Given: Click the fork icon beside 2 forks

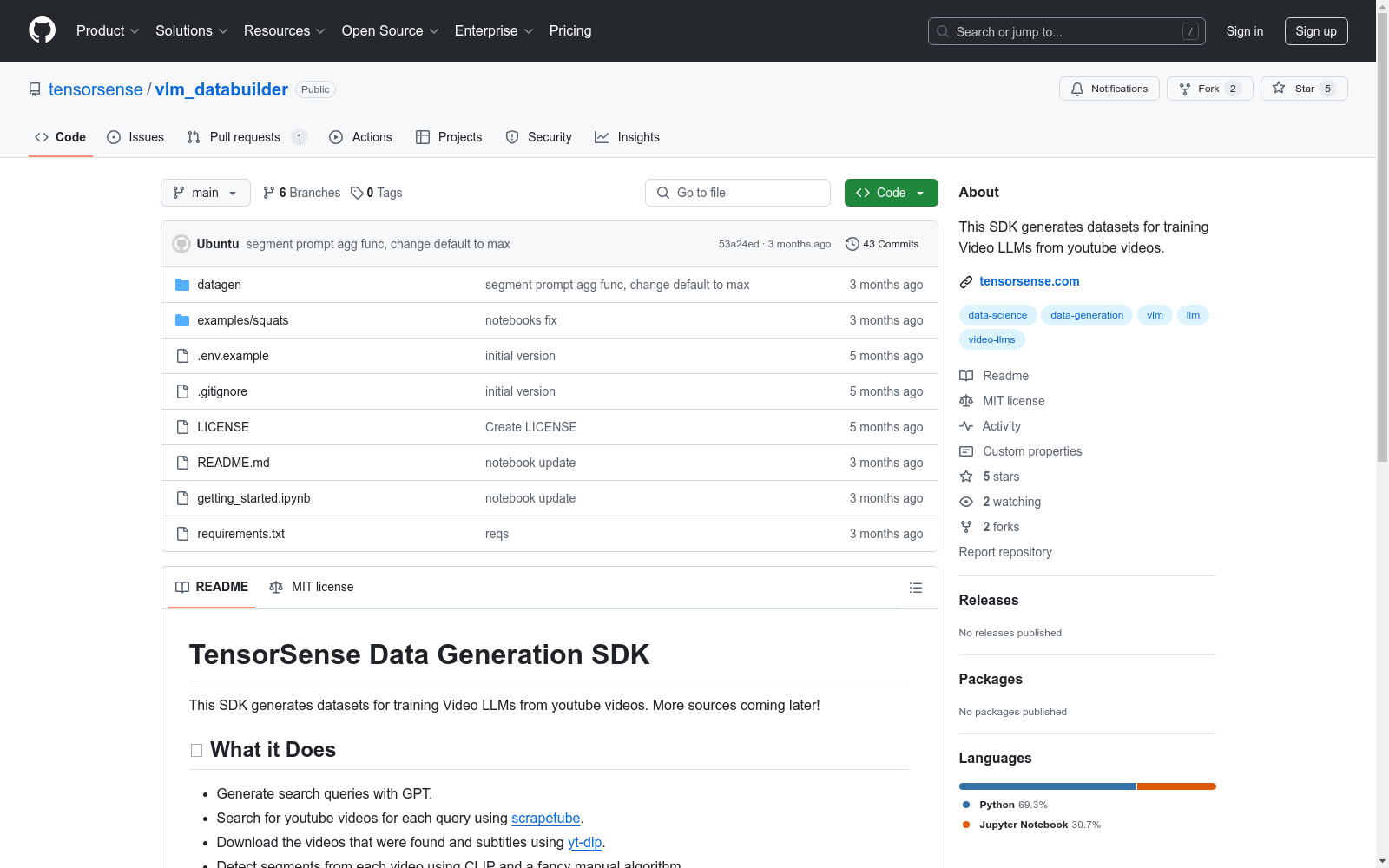Looking at the screenshot, I should point(966,527).
